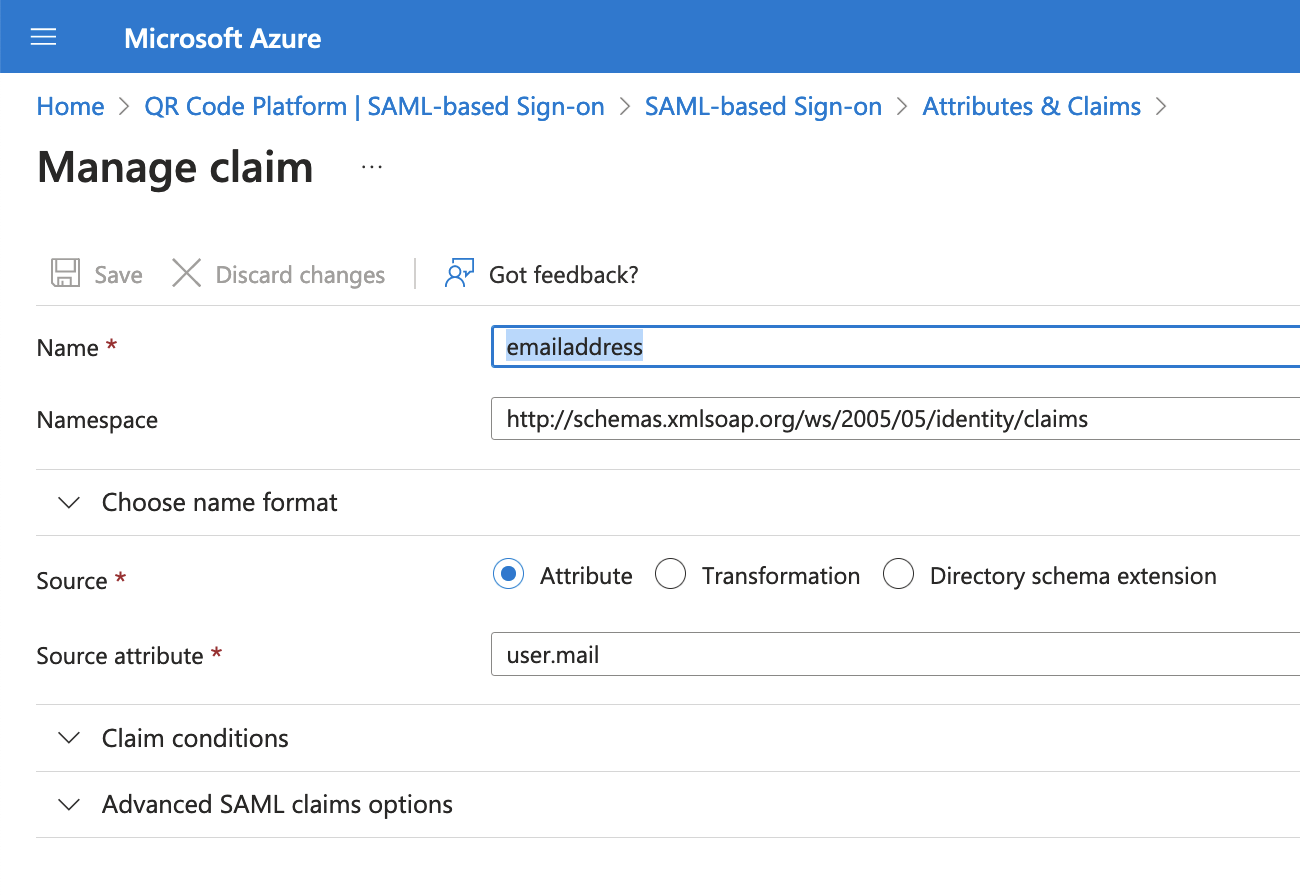Viewport: 1300px width, 896px height.
Task: Open the Manage claim ellipsis menu
Action: (x=372, y=168)
